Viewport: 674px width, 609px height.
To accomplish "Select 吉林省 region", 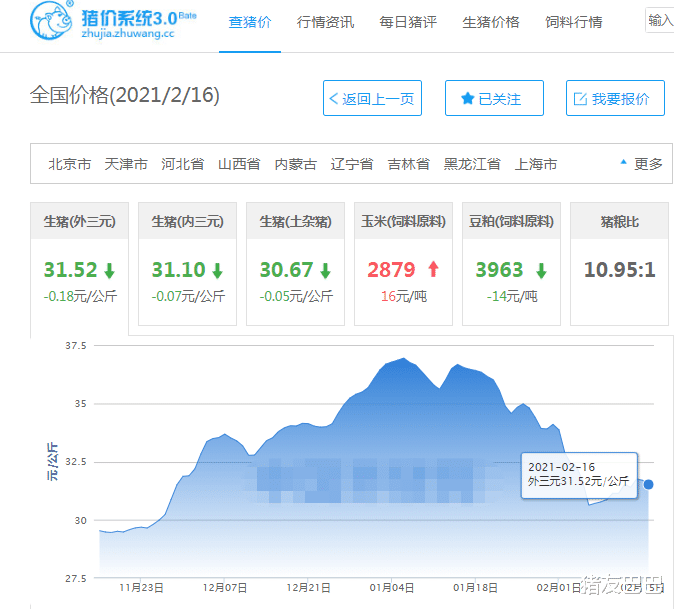I will (x=409, y=164).
